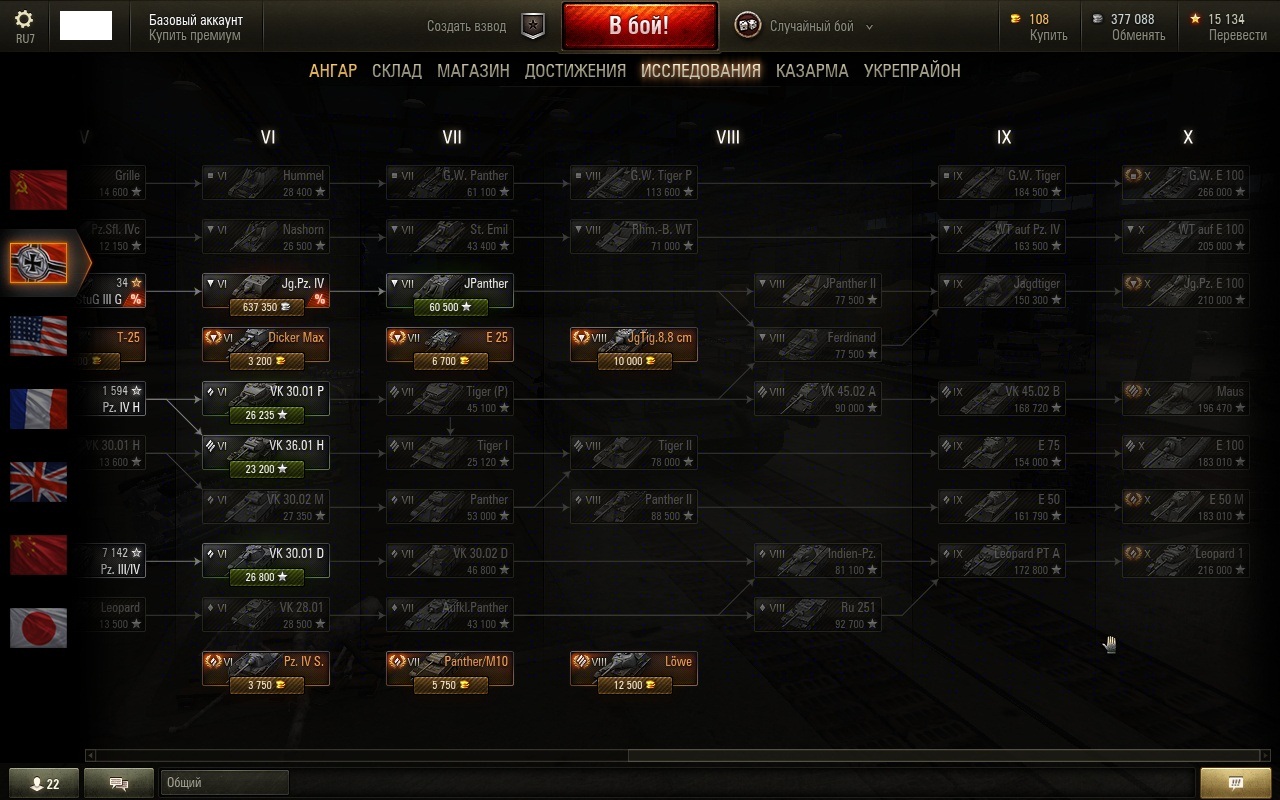Screen dimensions: 1280x800
Task: Select the USA nation flag
Action: tap(38, 336)
